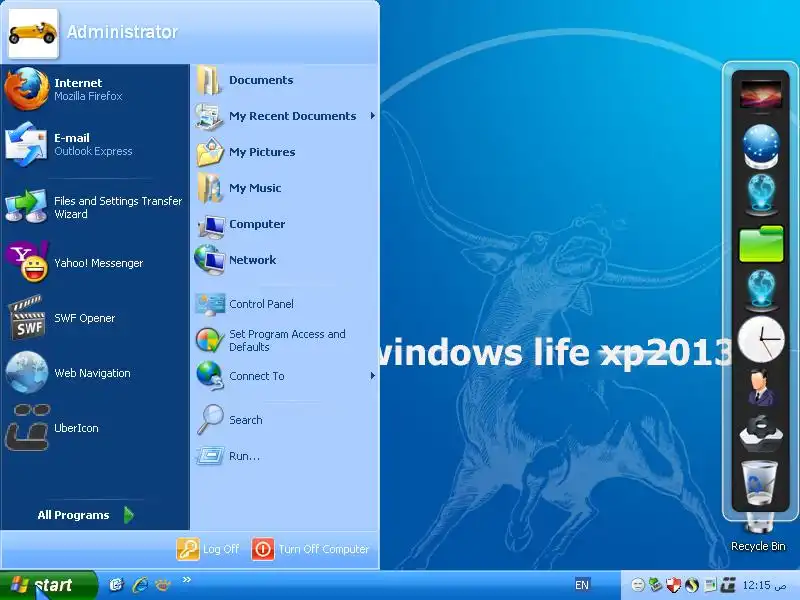Click the analog clock dock icon

coord(761,339)
